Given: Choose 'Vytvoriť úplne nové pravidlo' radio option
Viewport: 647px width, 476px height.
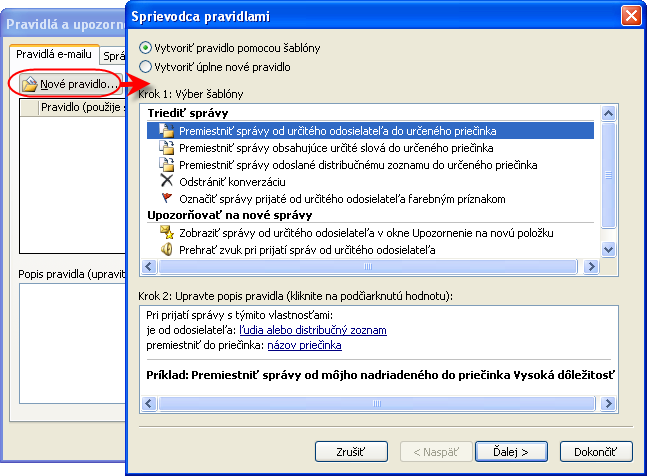Looking at the screenshot, I should pyautogui.click(x=147, y=67).
